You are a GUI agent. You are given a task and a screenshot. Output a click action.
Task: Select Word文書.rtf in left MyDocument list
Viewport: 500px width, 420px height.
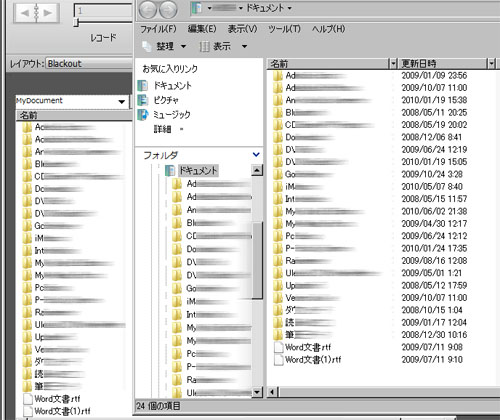(x=57, y=399)
